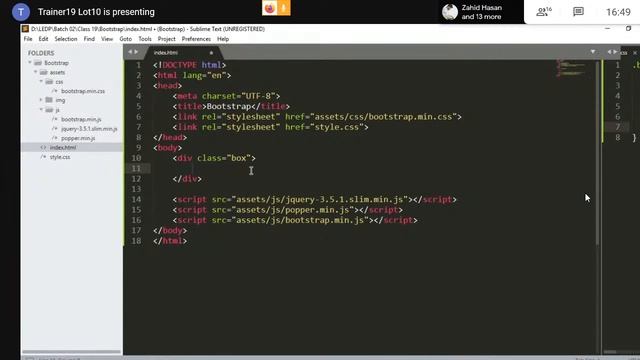This screenshot has height=360, width=640.
Task: Open the Tools menu
Action: pyautogui.click(x=145, y=39)
